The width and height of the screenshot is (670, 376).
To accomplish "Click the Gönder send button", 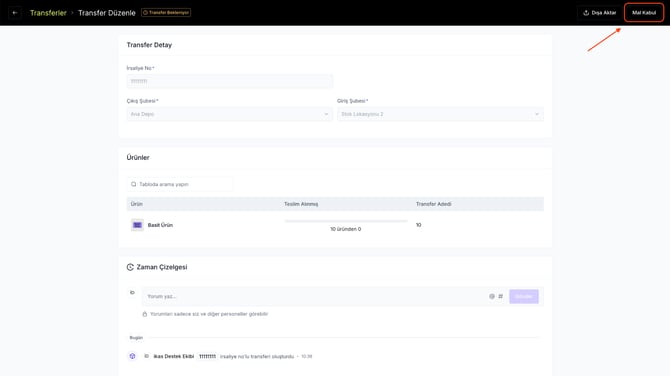I will pos(524,296).
